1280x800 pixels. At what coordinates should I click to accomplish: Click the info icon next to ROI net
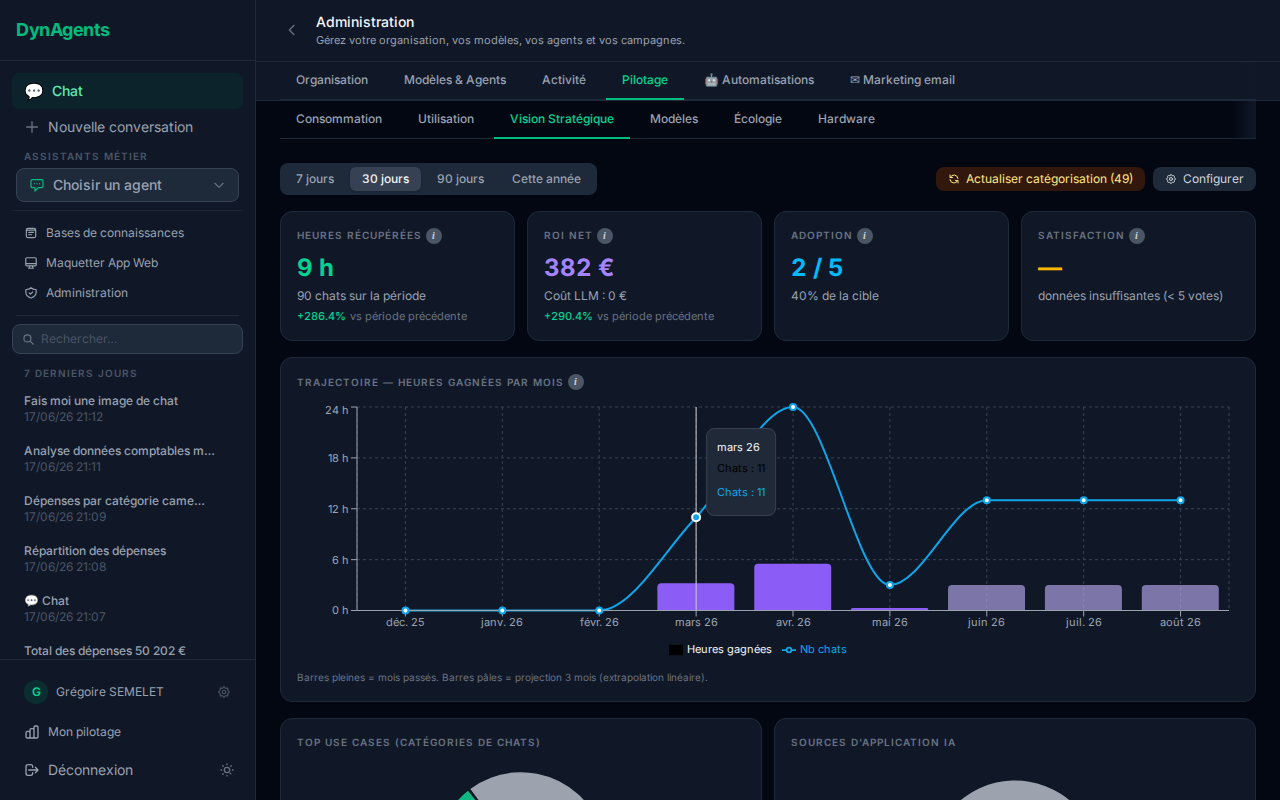[x=605, y=236]
